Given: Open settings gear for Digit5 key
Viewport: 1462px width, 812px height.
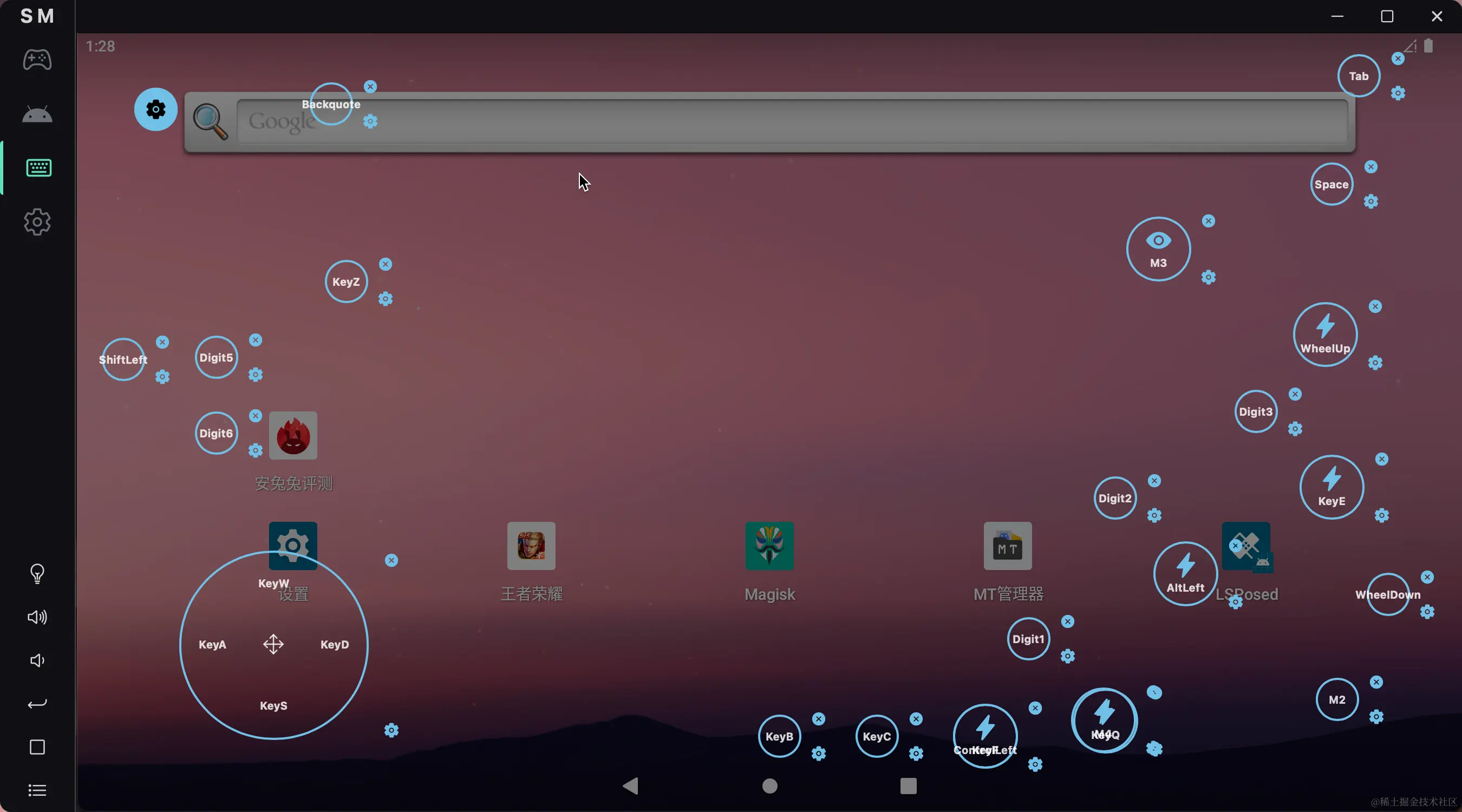Looking at the screenshot, I should point(256,375).
